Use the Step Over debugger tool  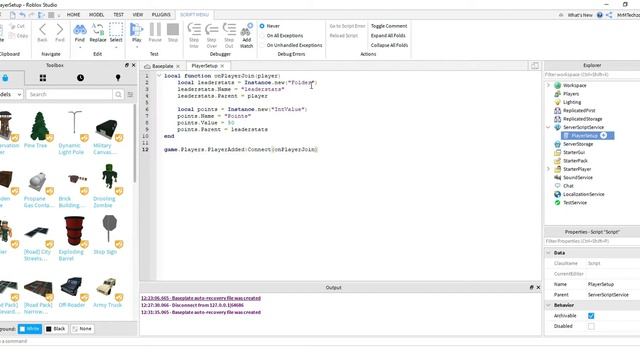[x=211, y=36]
